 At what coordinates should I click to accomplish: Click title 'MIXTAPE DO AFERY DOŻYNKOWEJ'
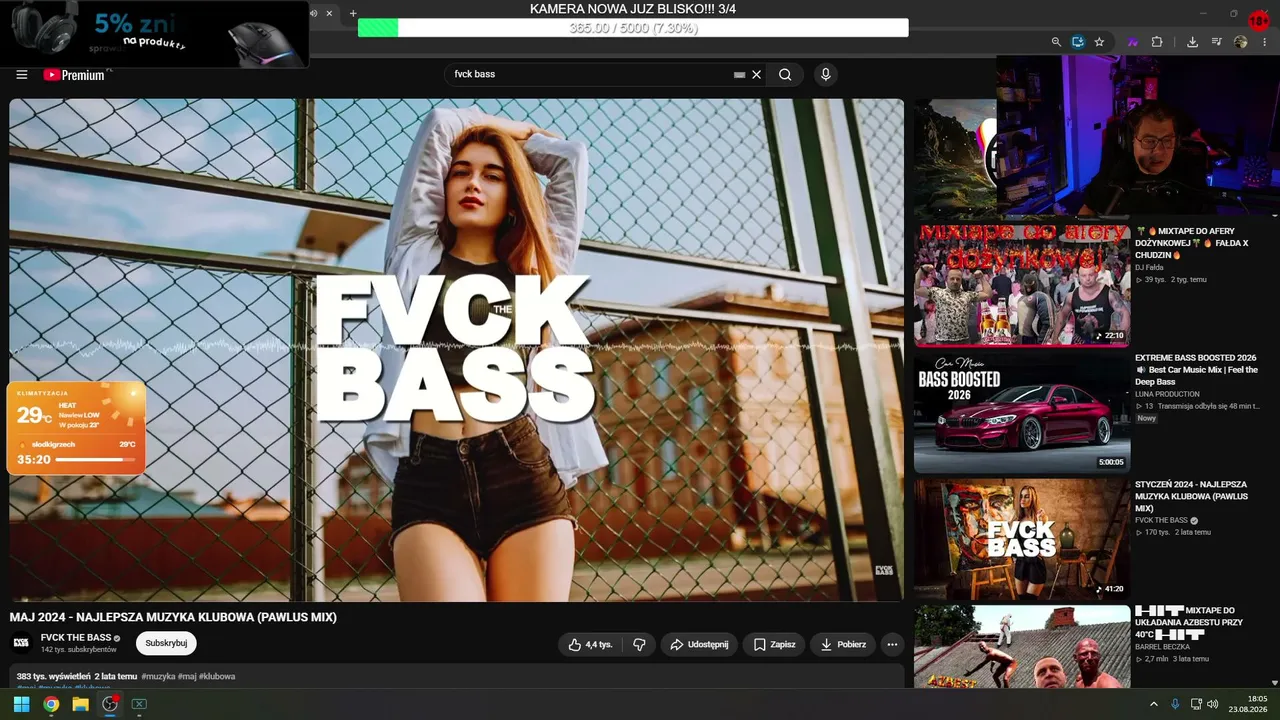1192,243
